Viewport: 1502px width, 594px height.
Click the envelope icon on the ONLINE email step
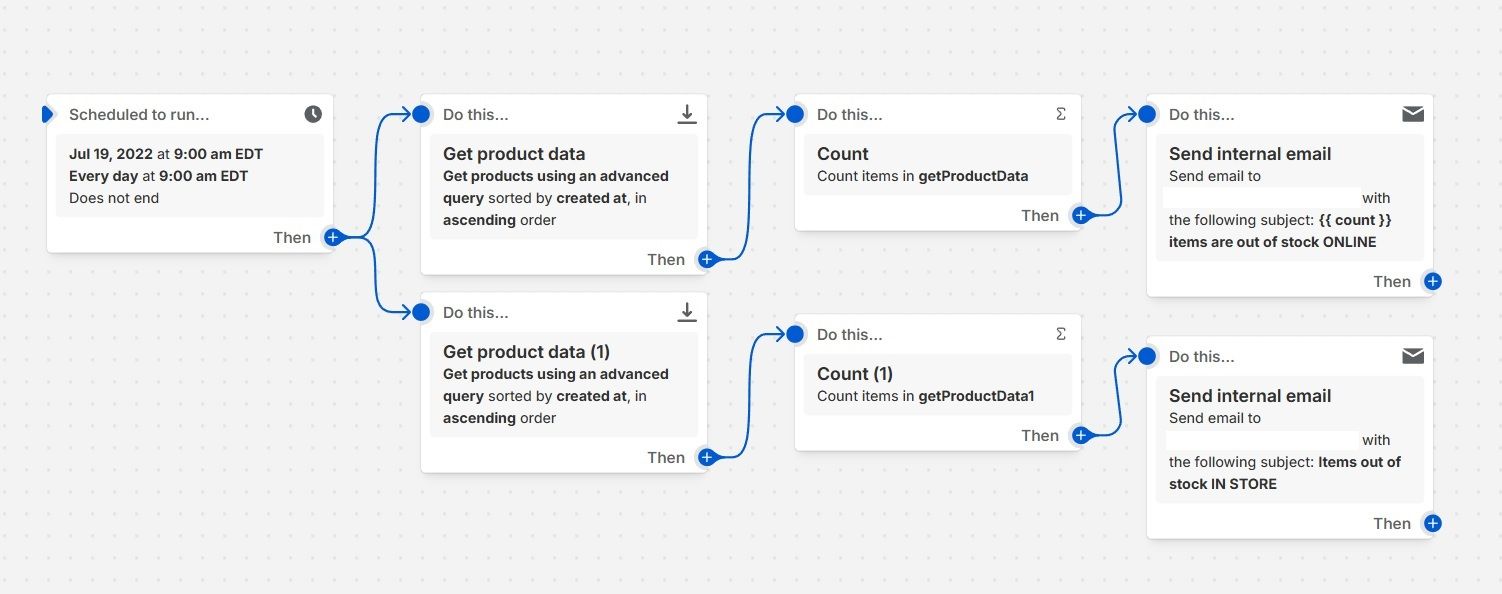coord(1412,114)
